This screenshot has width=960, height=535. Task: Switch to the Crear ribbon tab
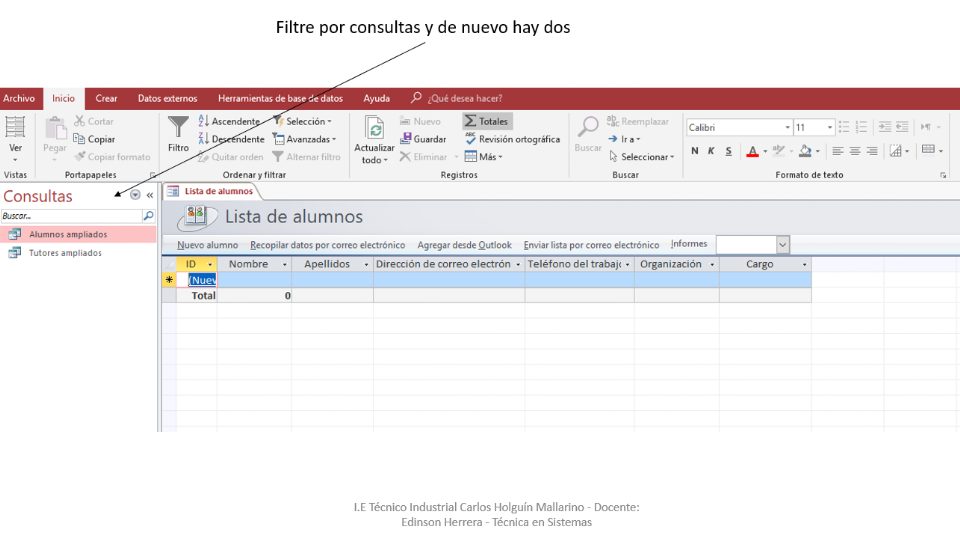pyautogui.click(x=106, y=98)
